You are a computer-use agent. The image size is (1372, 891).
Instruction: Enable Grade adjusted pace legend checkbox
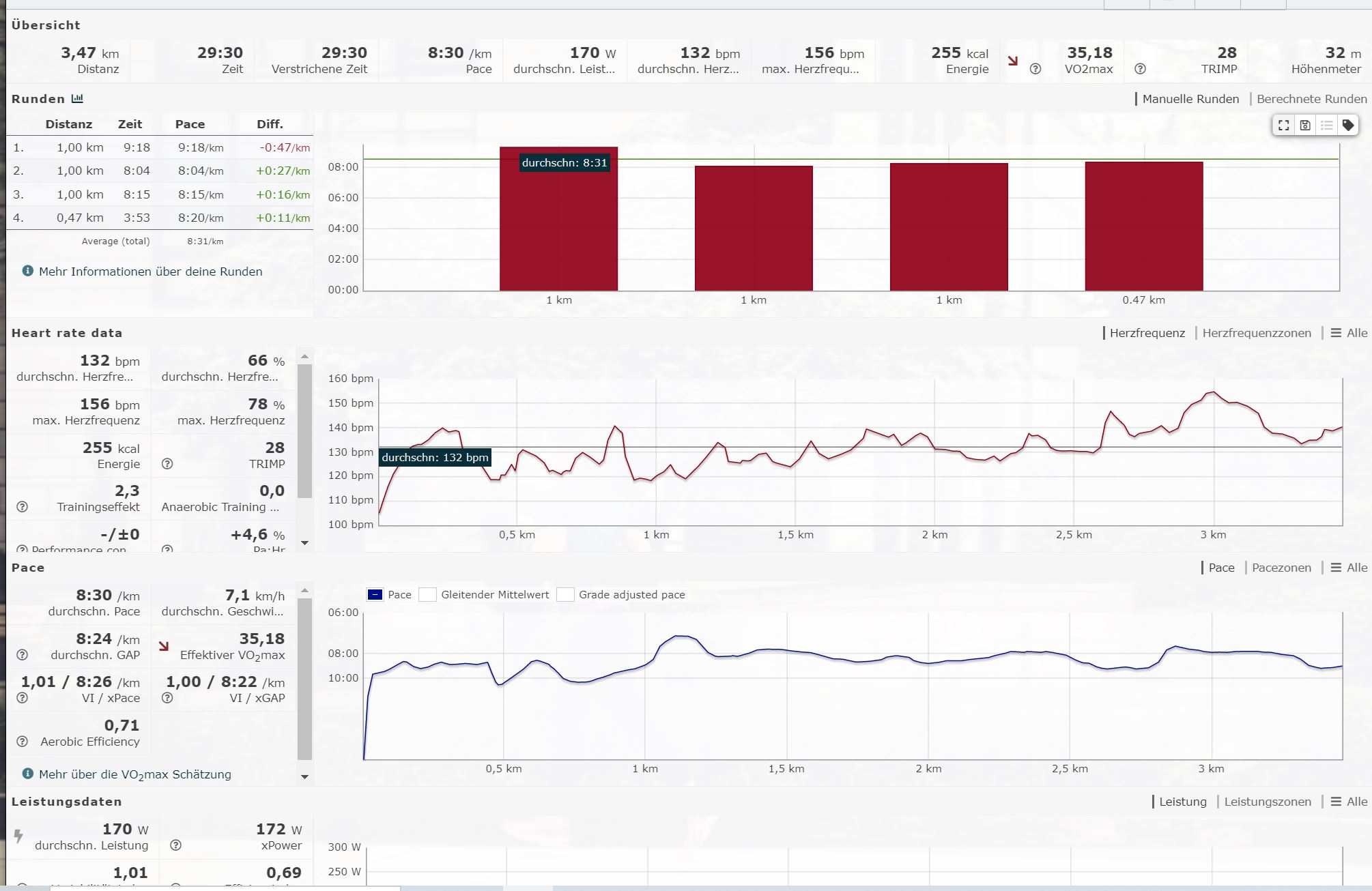click(x=565, y=595)
